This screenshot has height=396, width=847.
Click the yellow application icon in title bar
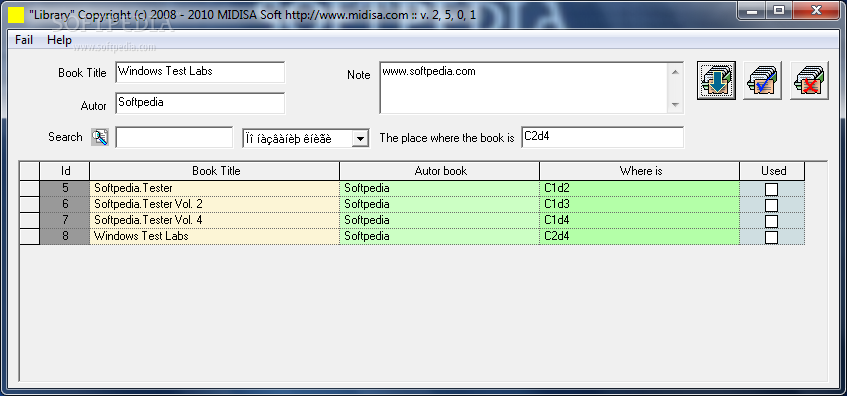click(16, 15)
